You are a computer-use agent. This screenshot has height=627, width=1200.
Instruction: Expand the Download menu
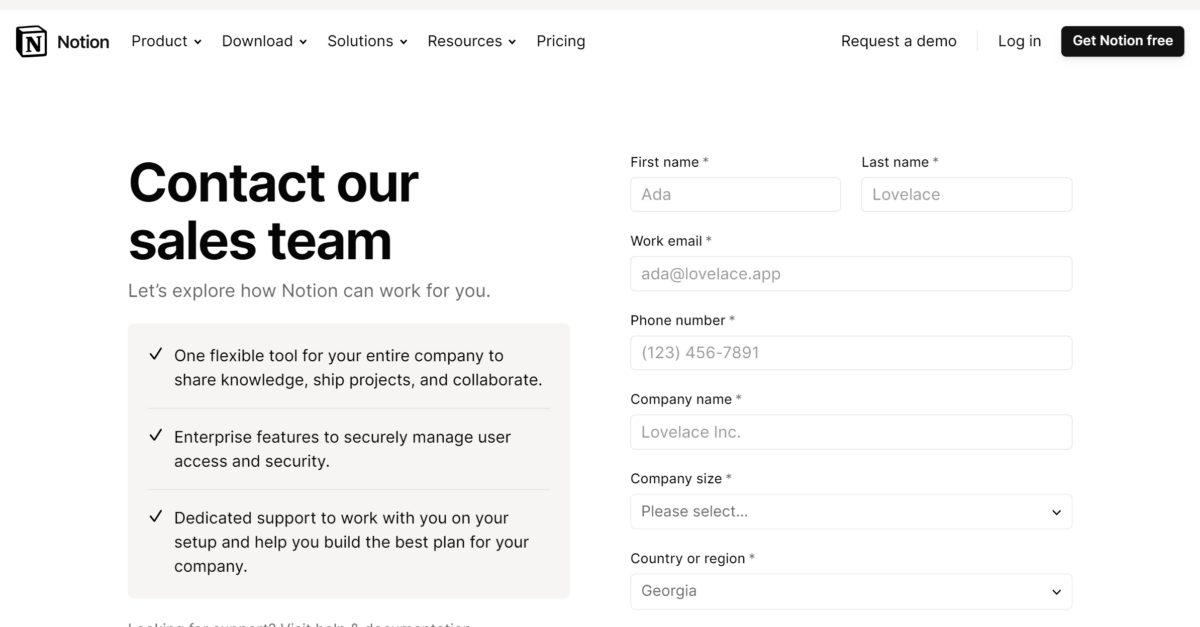[256, 41]
